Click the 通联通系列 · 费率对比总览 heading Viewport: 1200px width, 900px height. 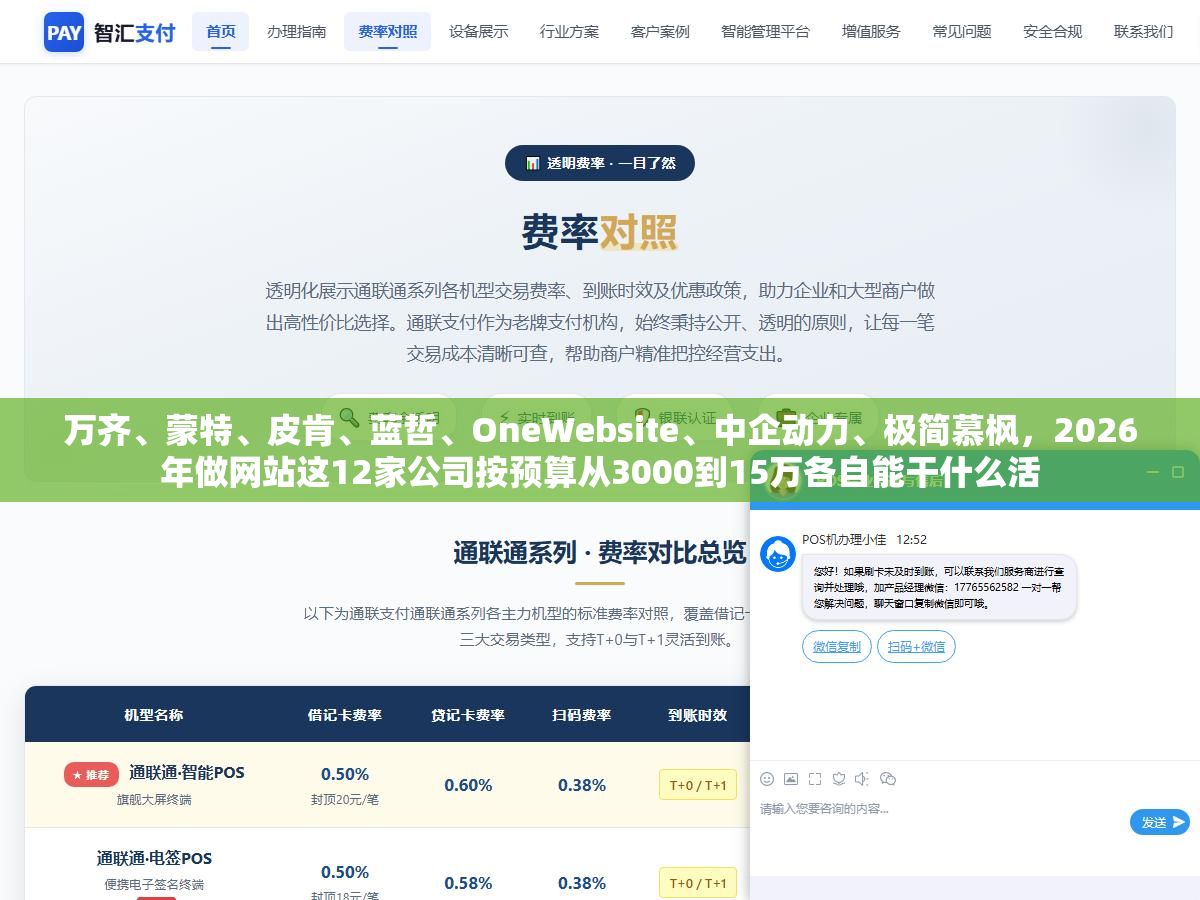599,552
